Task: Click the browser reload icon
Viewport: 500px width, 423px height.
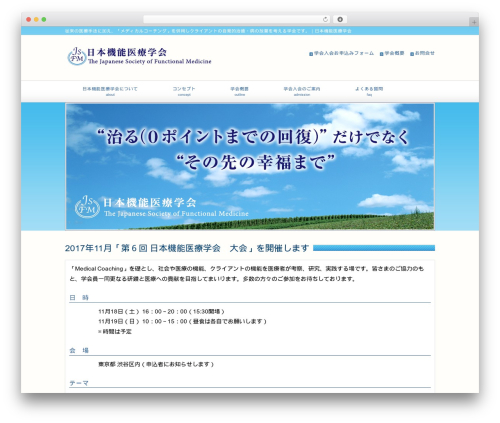Action: point(325,19)
